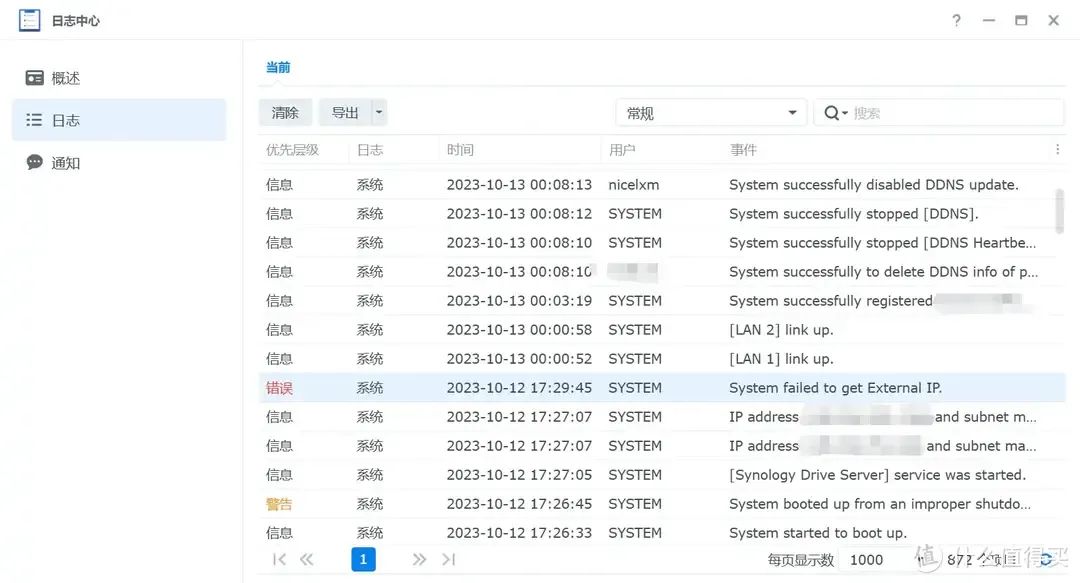Jump to the next page of logs
The image size is (1080, 583).
pyautogui.click(x=419, y=560)
